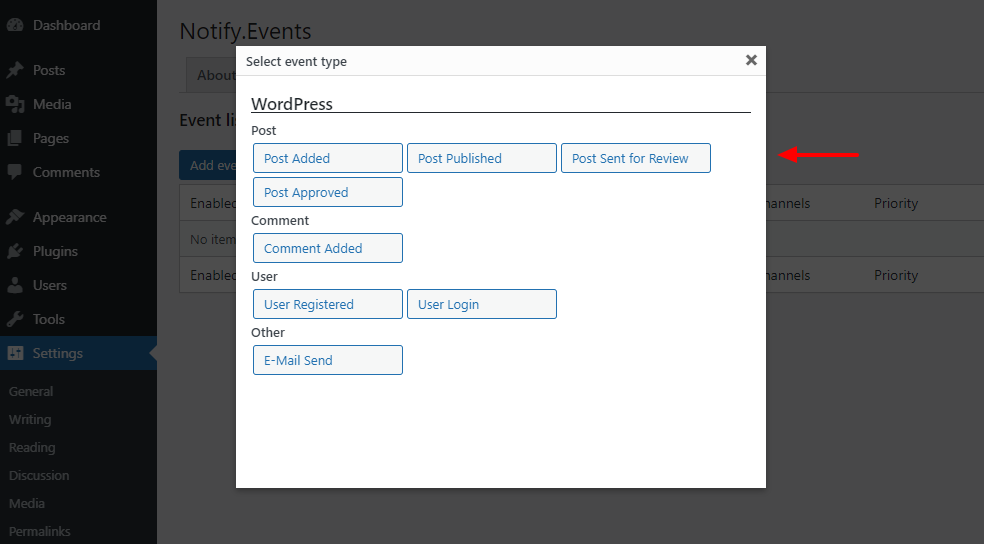The width and height of the screenshot is (984, 544).
Task: Click the Pages stacked-sheets icon
Action: (15, 138)
